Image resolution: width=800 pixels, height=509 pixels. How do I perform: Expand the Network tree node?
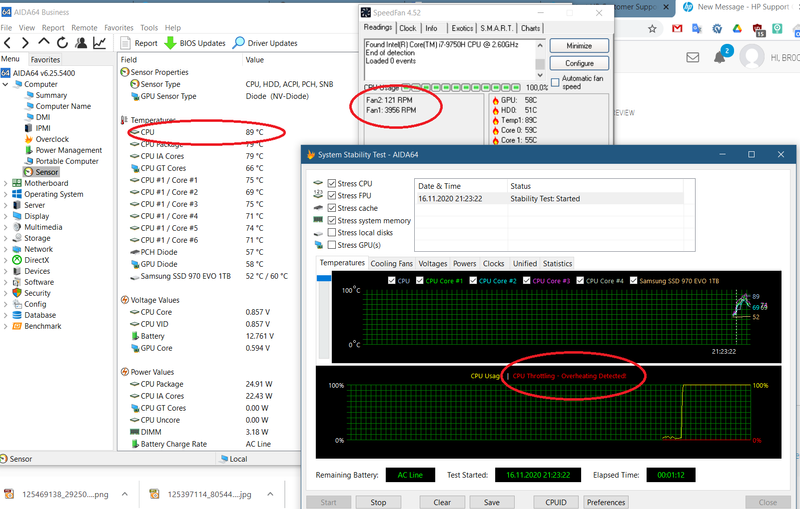(6, 249)
